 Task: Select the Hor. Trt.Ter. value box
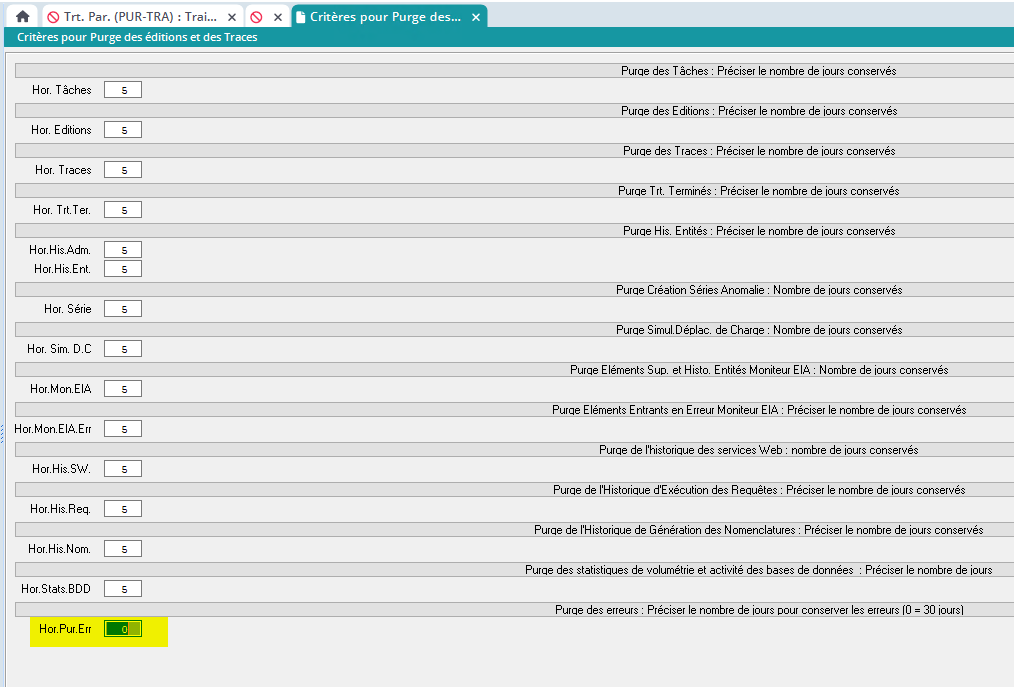pyautogui.click(x=123, y=210)
